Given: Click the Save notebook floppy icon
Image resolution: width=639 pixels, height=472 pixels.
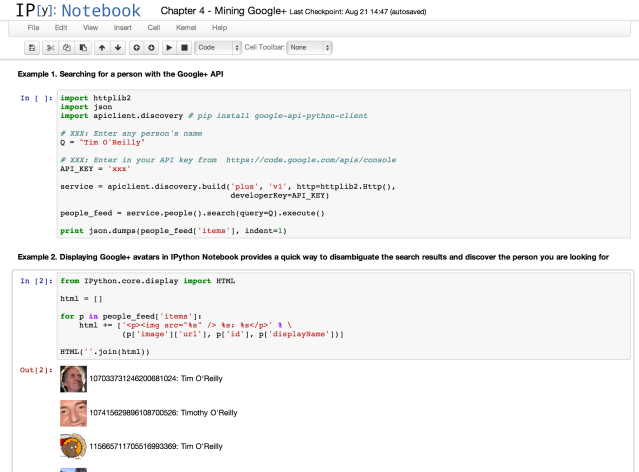Looking at the screenshot, I should coord(32,48).
